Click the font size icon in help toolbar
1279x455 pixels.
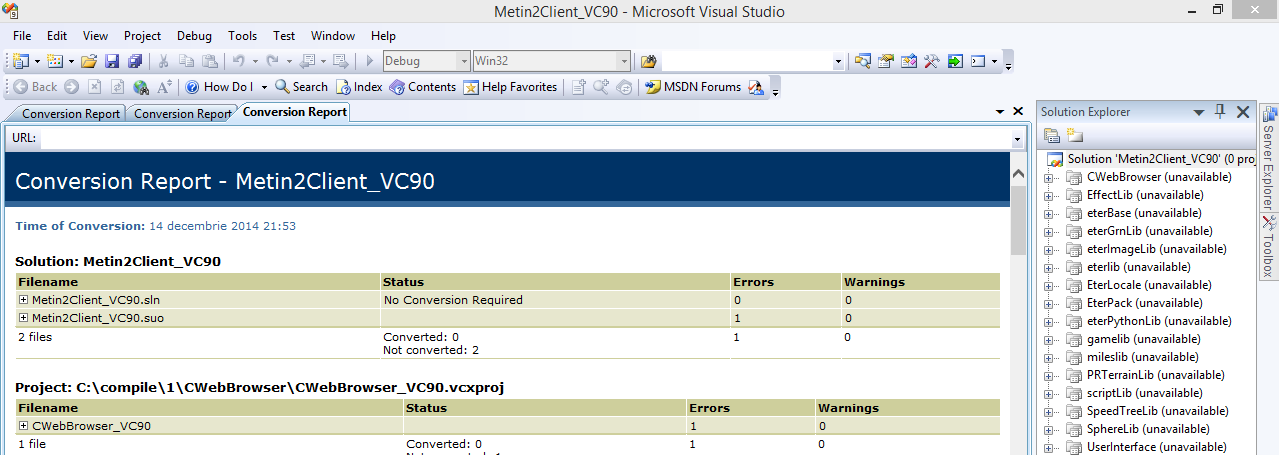(x=165, y=87)
